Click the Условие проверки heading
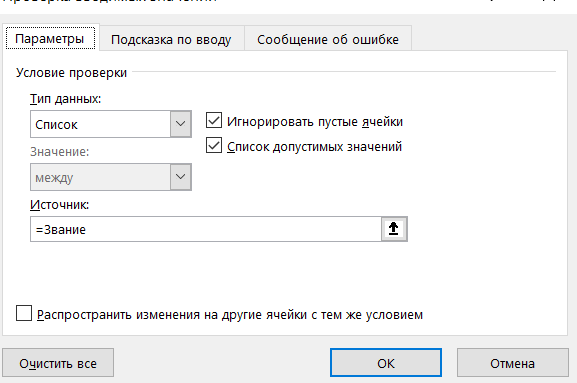The image size is (577, 383). click(71, 73)
